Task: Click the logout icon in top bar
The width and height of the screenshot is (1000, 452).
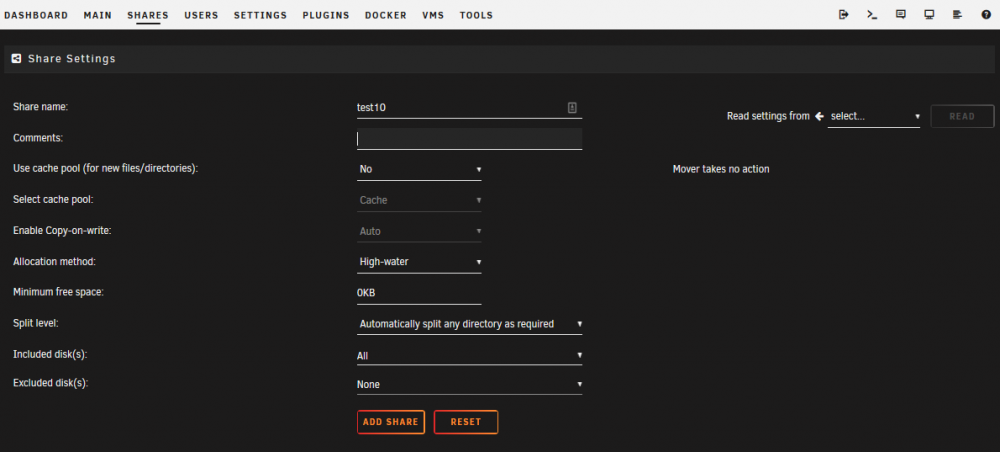Action: coord(844,15)
